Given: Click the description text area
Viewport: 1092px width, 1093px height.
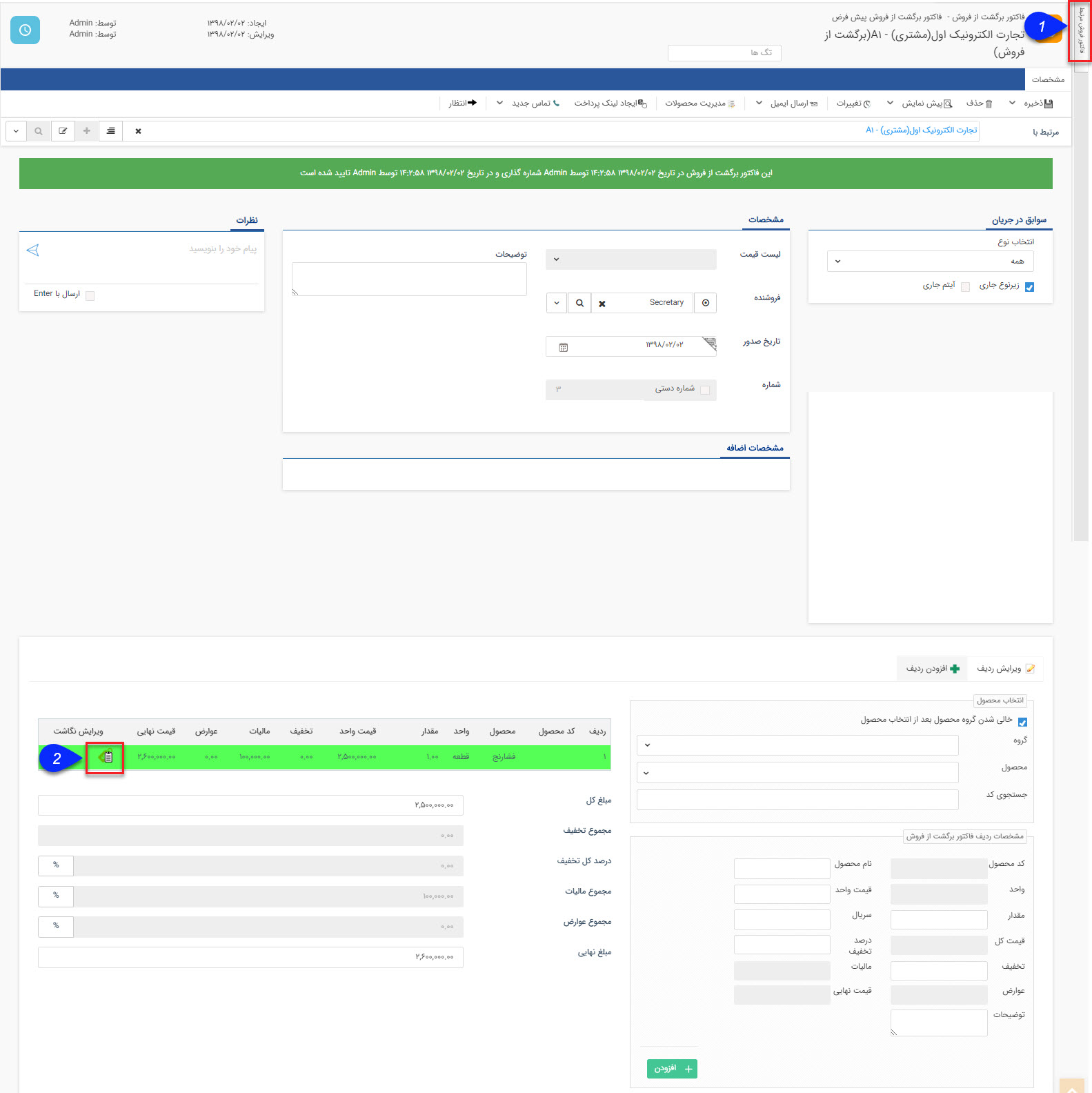Looking at the screenshot, I should coord(409,279).
